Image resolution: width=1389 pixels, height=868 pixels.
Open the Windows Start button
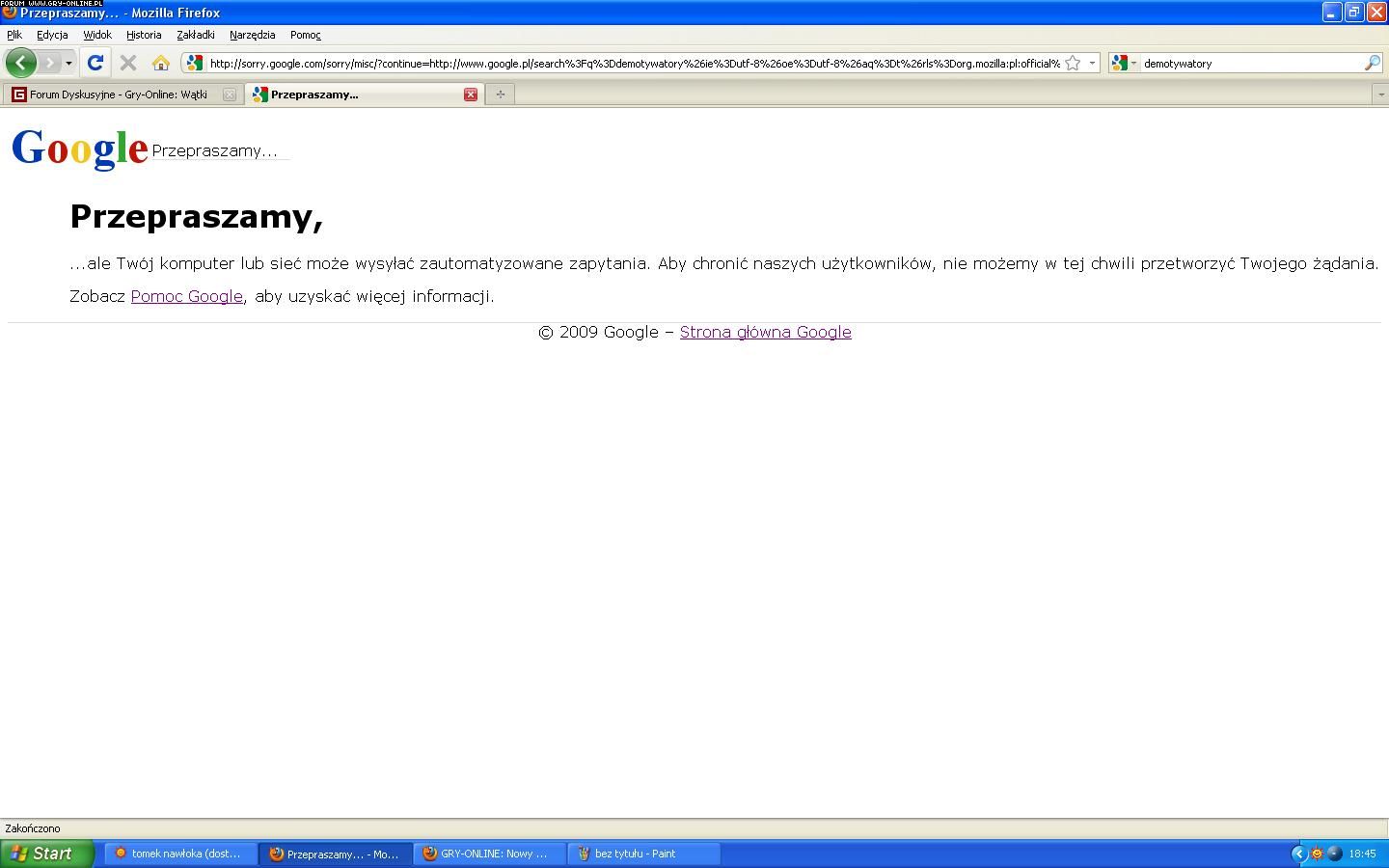(46, 854)
